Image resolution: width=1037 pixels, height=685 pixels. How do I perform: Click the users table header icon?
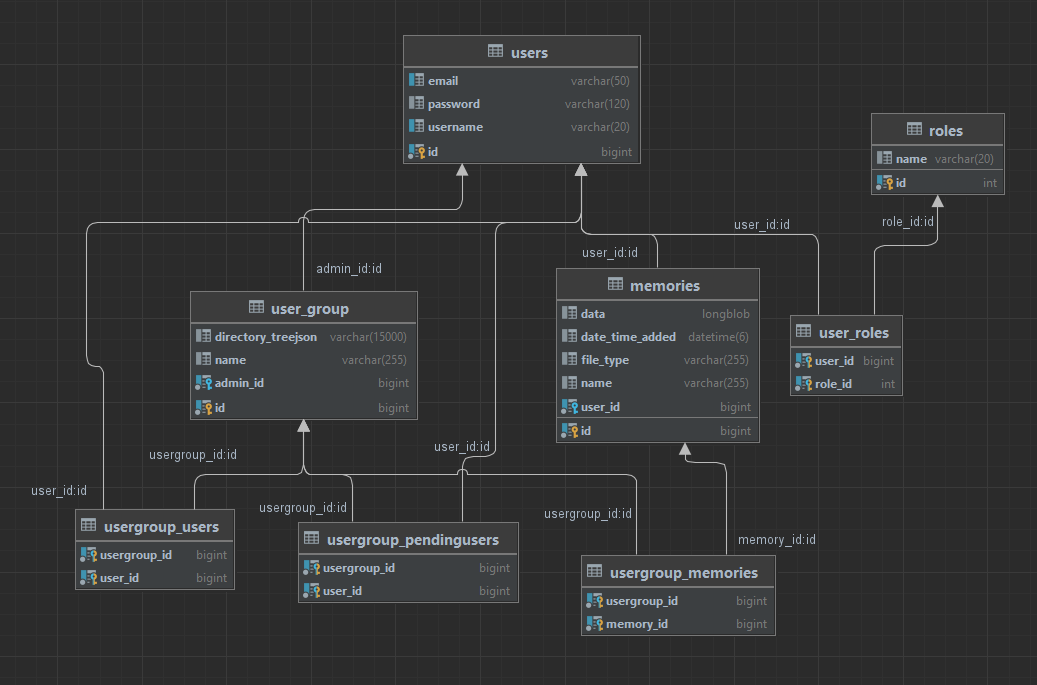pyautogui.click(x=495, y=51)
